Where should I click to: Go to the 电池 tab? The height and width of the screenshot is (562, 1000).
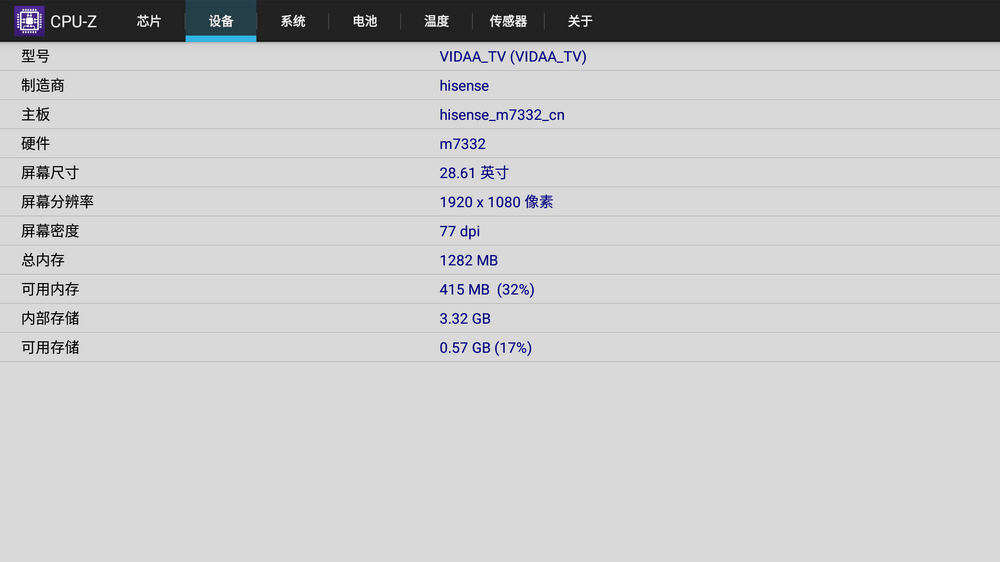(365, 21)
